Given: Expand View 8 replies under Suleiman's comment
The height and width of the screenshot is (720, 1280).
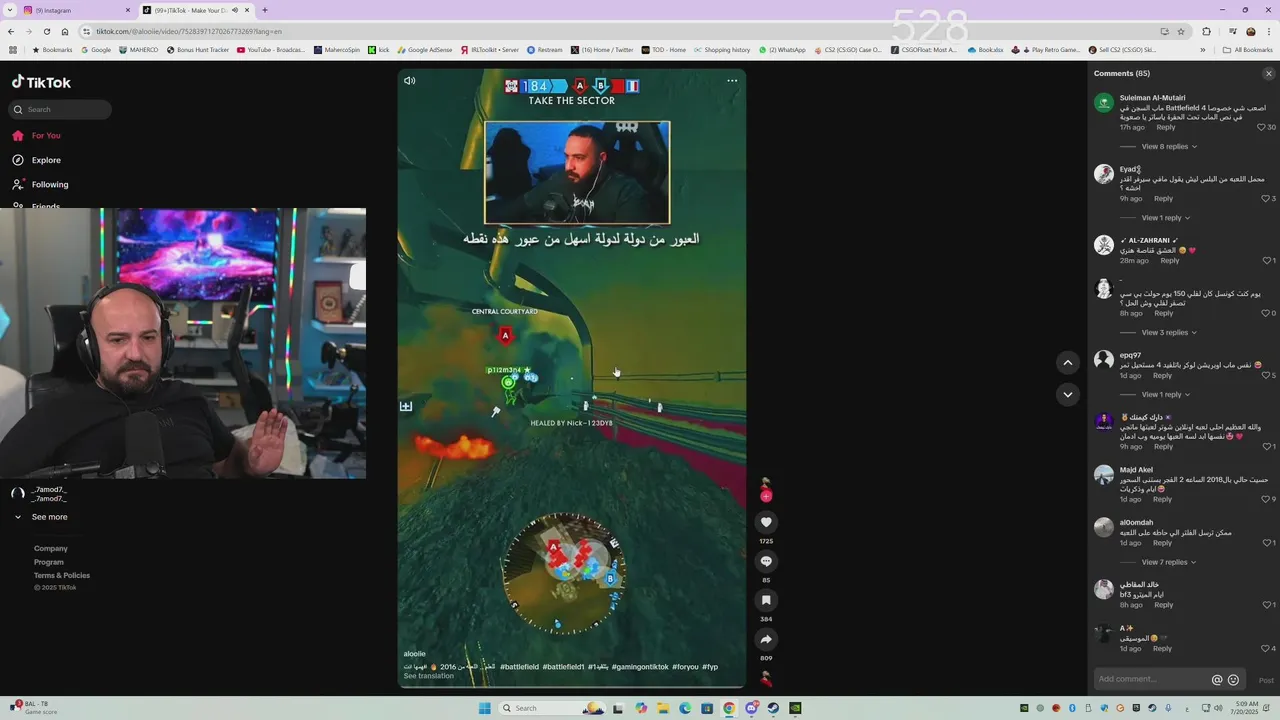Looking at the screenshot, I should (x=1169, y=146).
